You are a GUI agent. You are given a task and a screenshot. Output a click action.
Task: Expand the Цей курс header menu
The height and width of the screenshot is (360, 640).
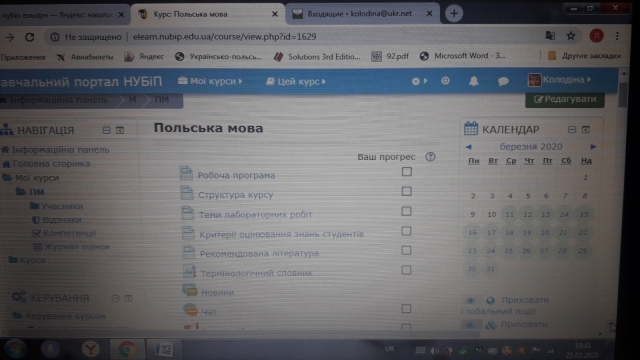click(x=296, y=82)
